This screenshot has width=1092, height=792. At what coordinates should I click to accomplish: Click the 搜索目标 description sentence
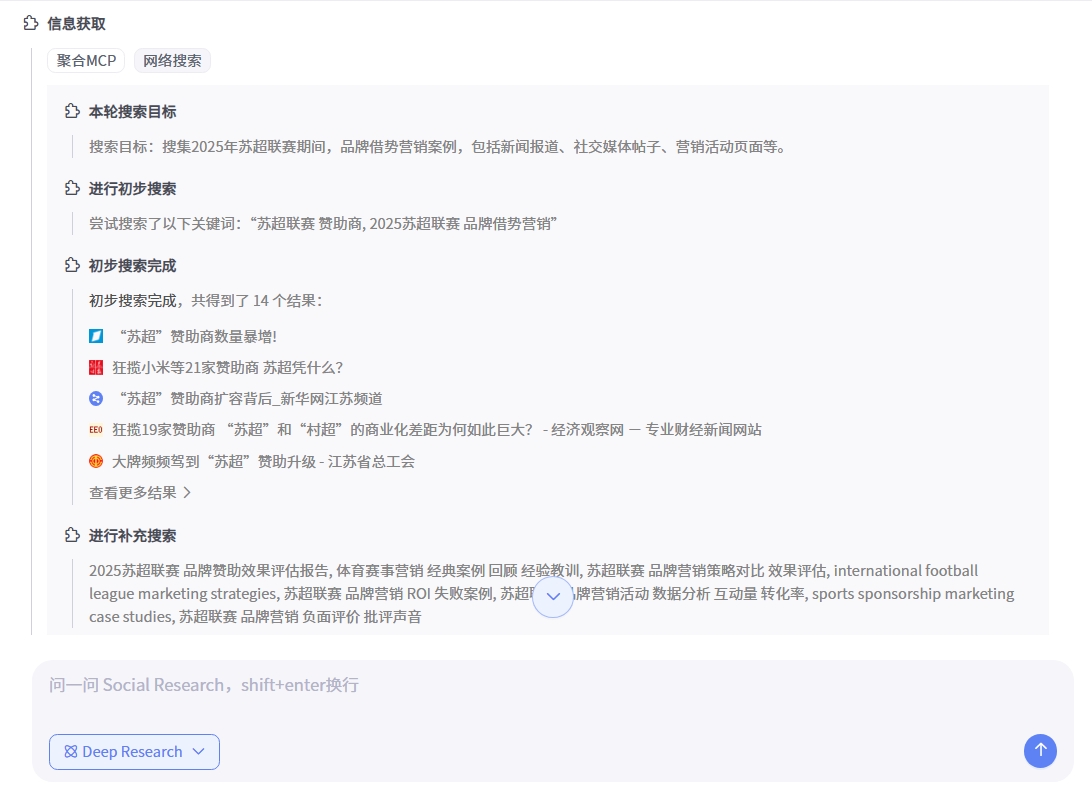click(x=437, y=147)
